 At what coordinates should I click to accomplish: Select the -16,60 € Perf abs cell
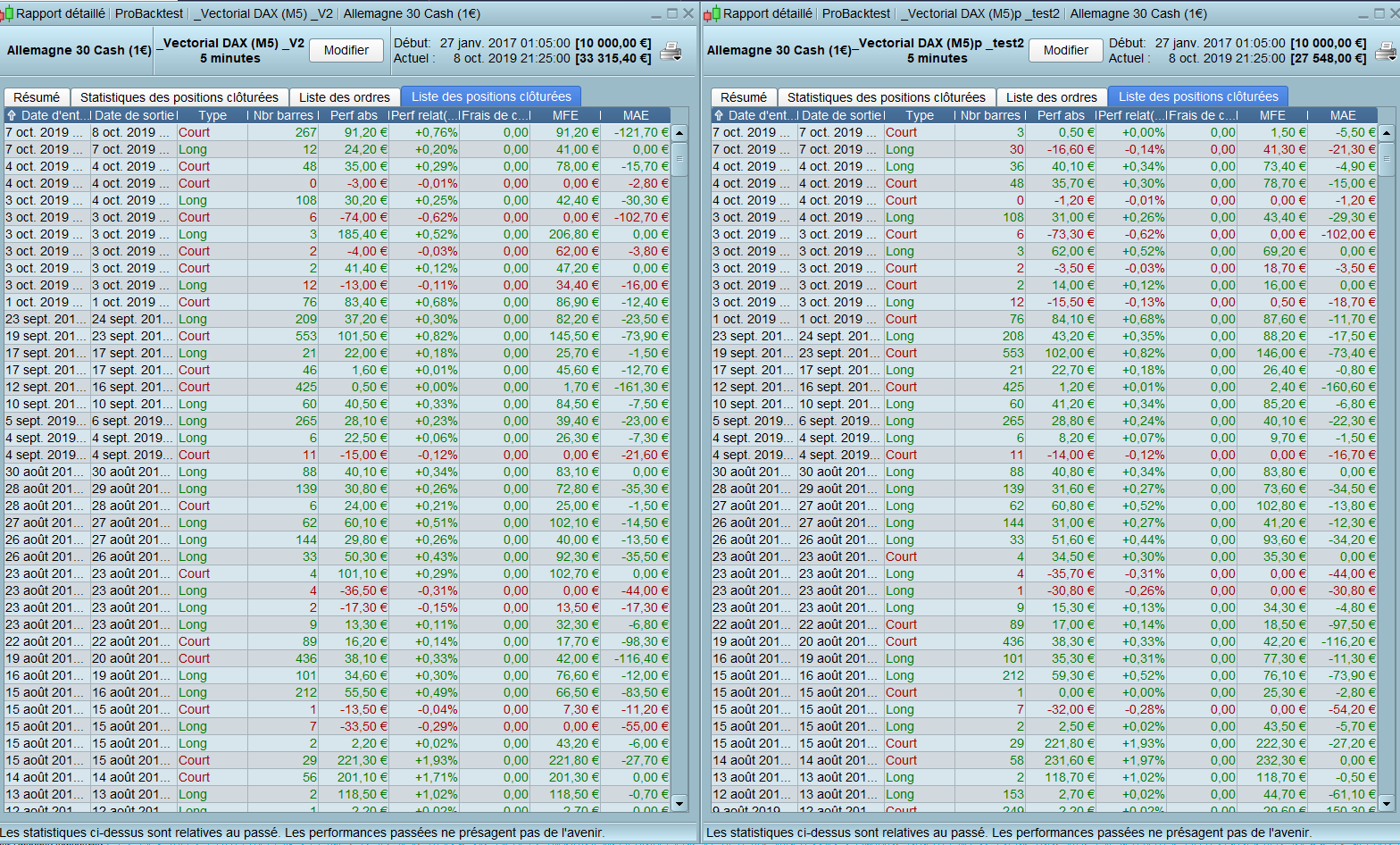(x=1061, y=149)
